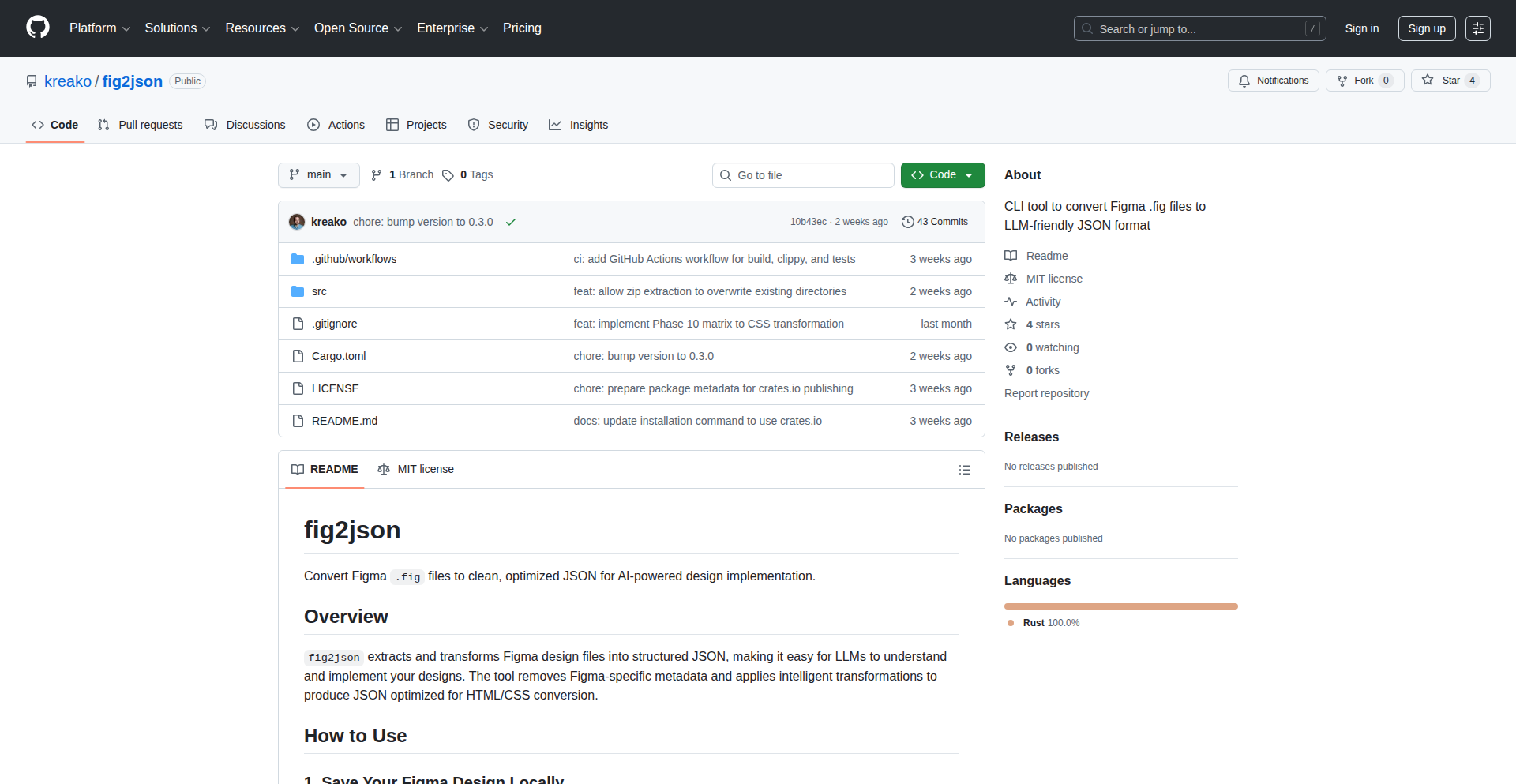This screenshot has width=1516, height=784.
Task: Switch to the Projects tab
Action: click(416, 125)
